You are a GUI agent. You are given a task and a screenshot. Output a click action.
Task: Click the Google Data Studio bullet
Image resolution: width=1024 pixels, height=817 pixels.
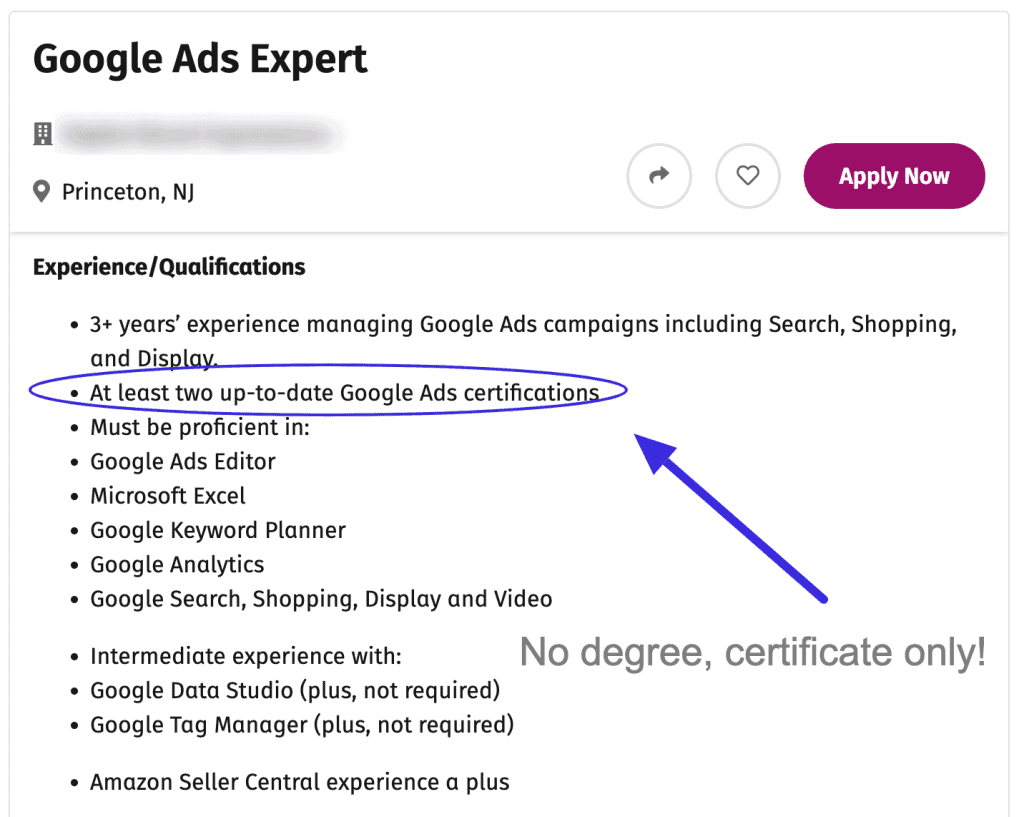coord(294,690)
